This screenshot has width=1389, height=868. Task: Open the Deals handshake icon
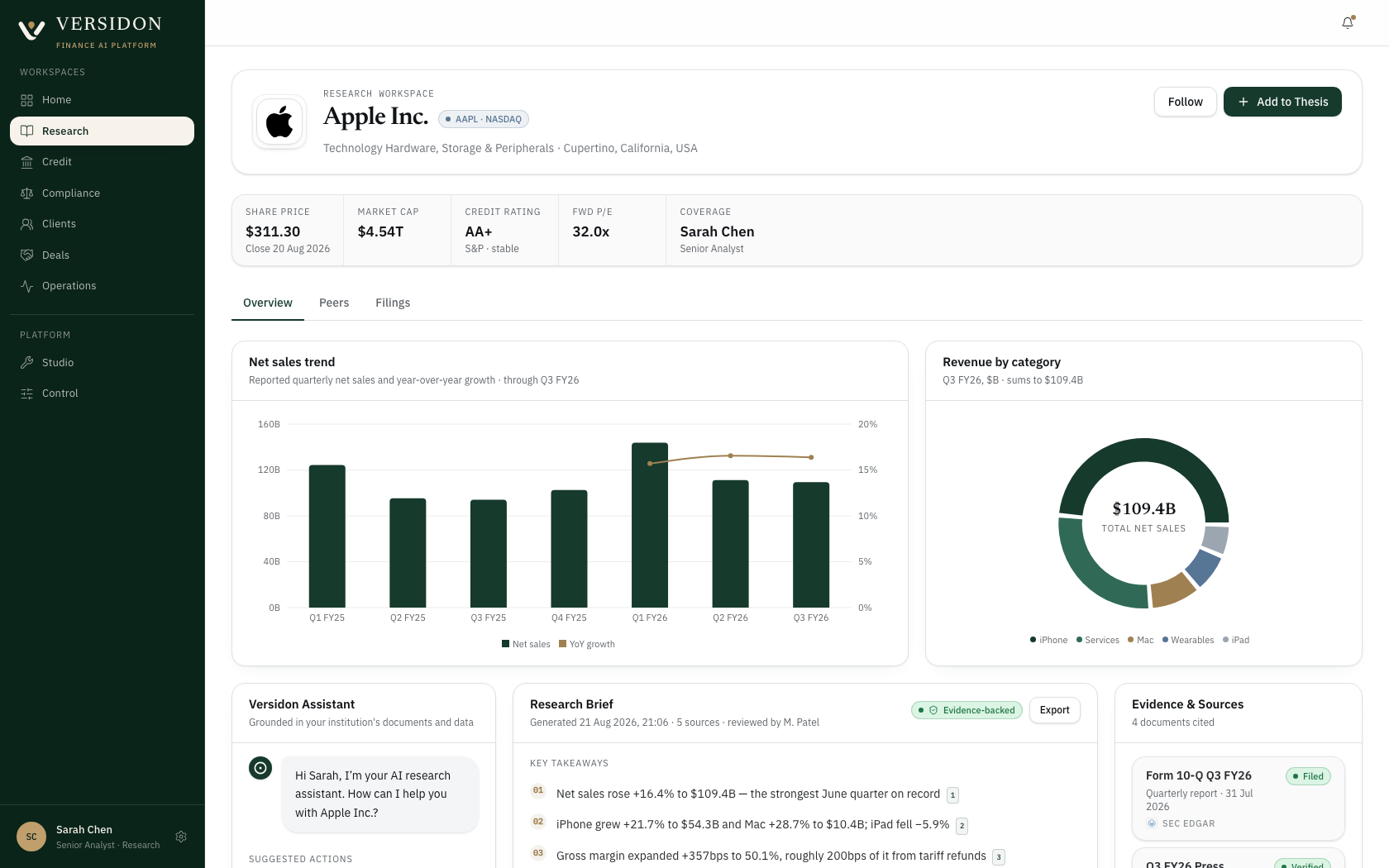coord(26,255)
